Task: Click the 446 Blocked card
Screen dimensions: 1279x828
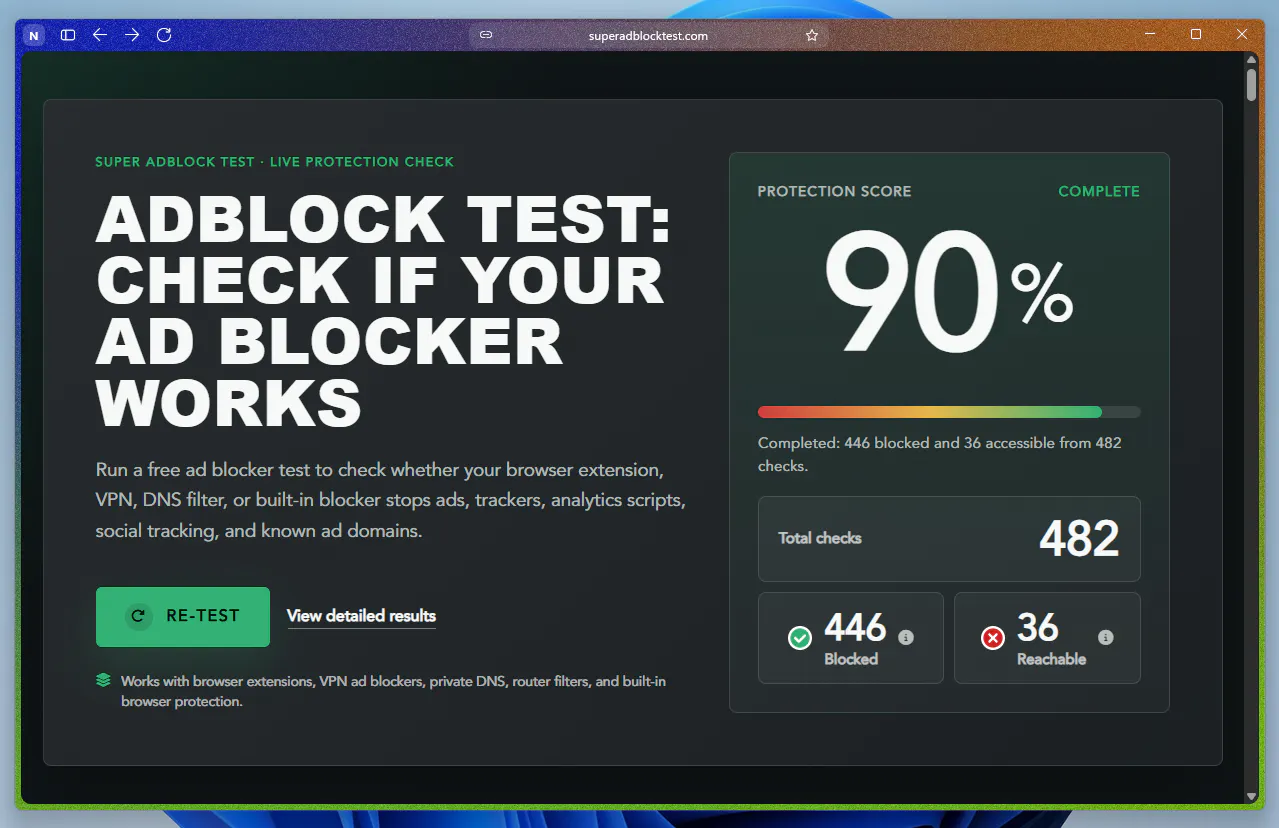Action: [851, 638]
